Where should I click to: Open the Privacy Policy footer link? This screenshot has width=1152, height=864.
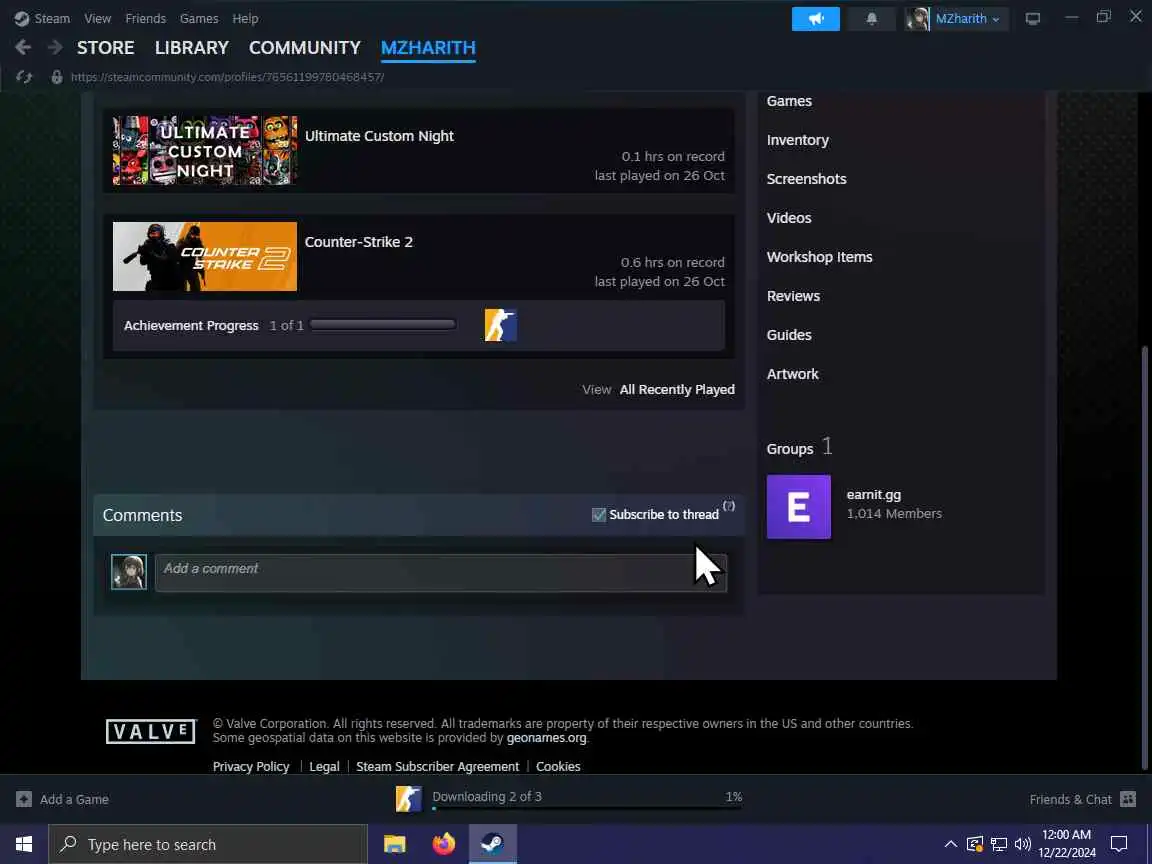(x=251, y=766)
